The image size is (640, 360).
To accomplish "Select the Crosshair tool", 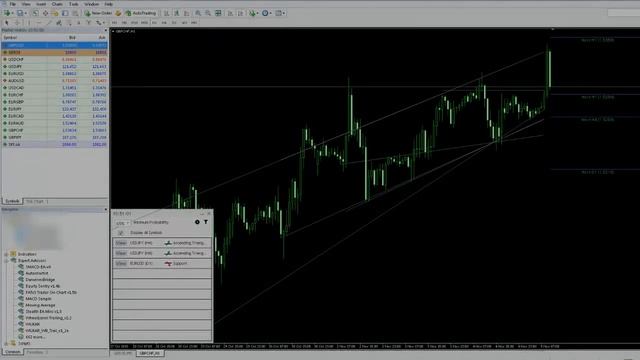I will click(x=17, y=23).
